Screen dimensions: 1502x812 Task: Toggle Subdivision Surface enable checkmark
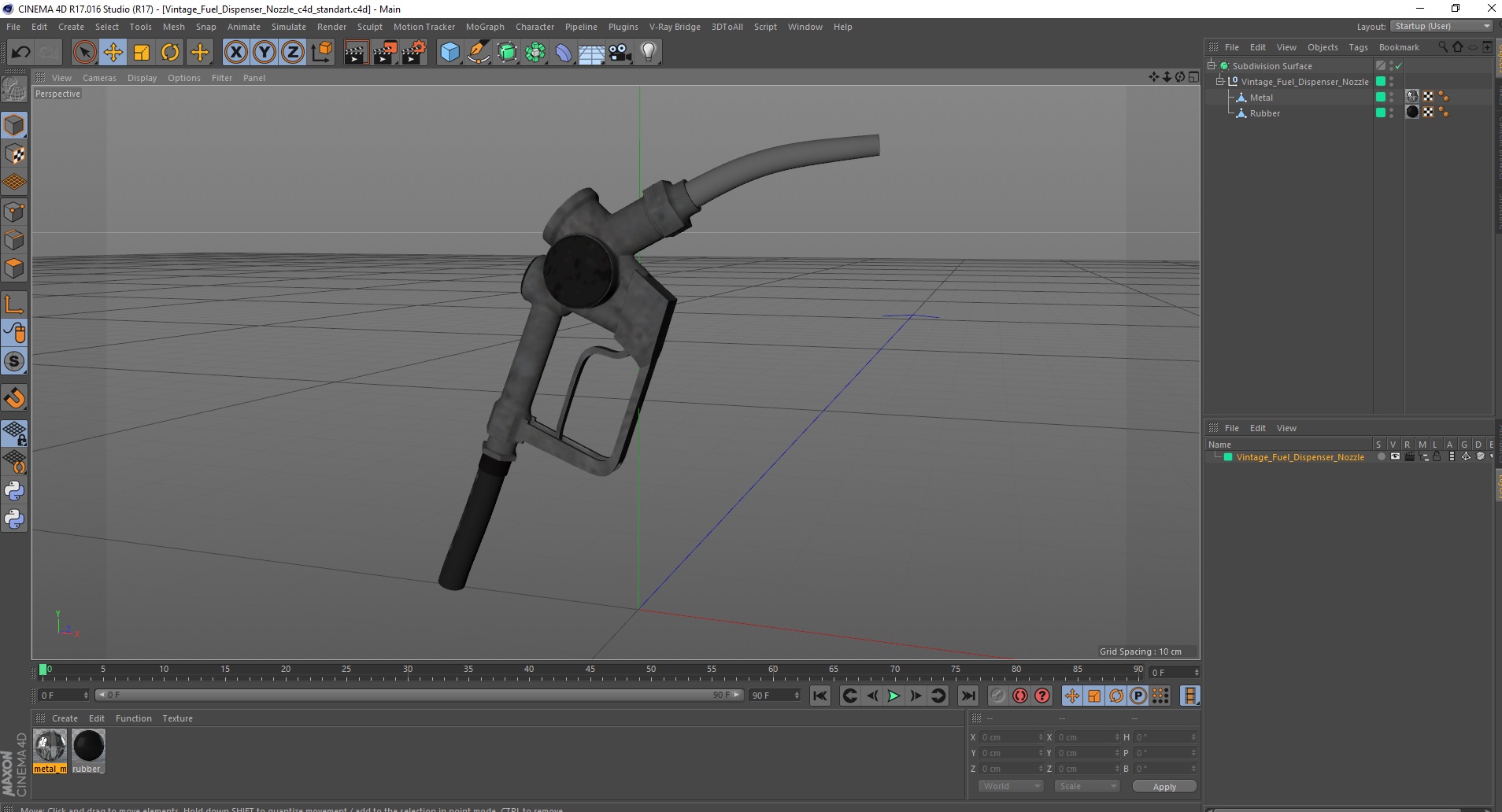[1399, 66]
